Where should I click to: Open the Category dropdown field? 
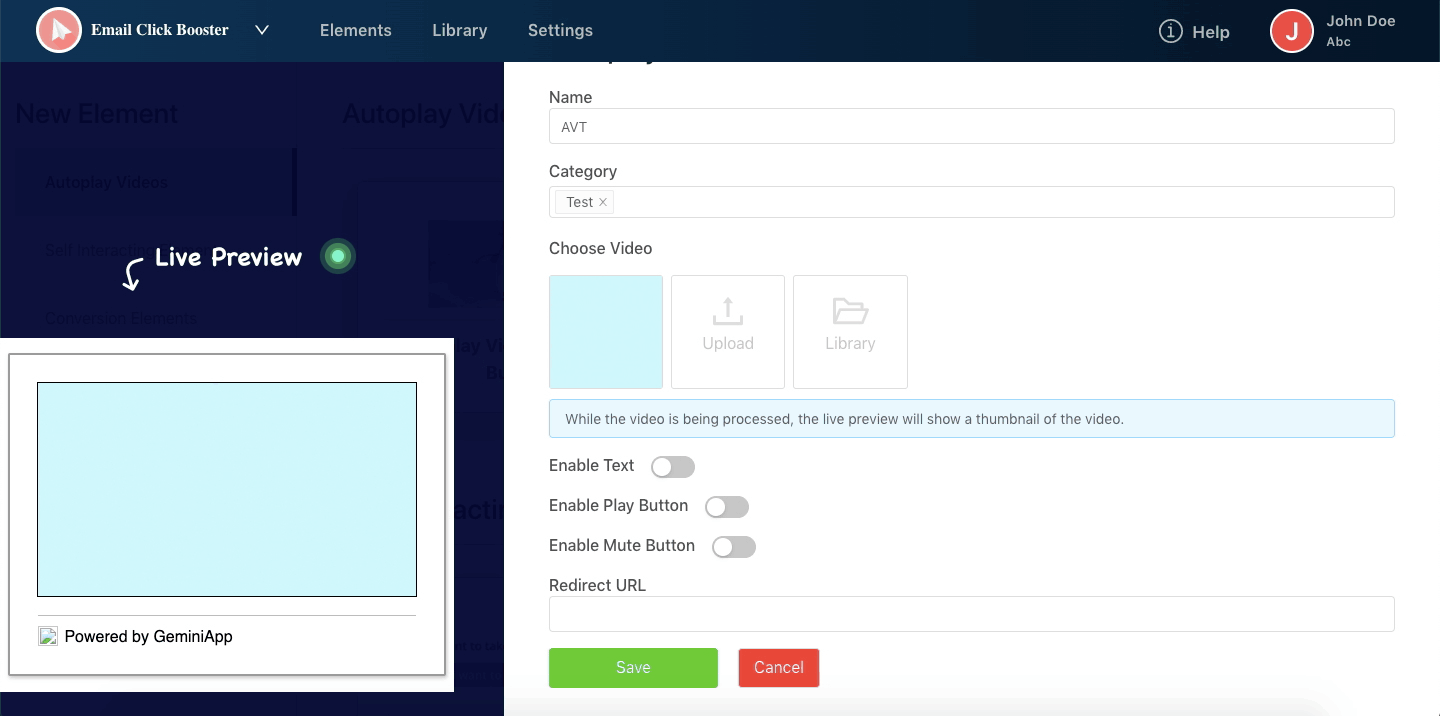coord(1000,202)
